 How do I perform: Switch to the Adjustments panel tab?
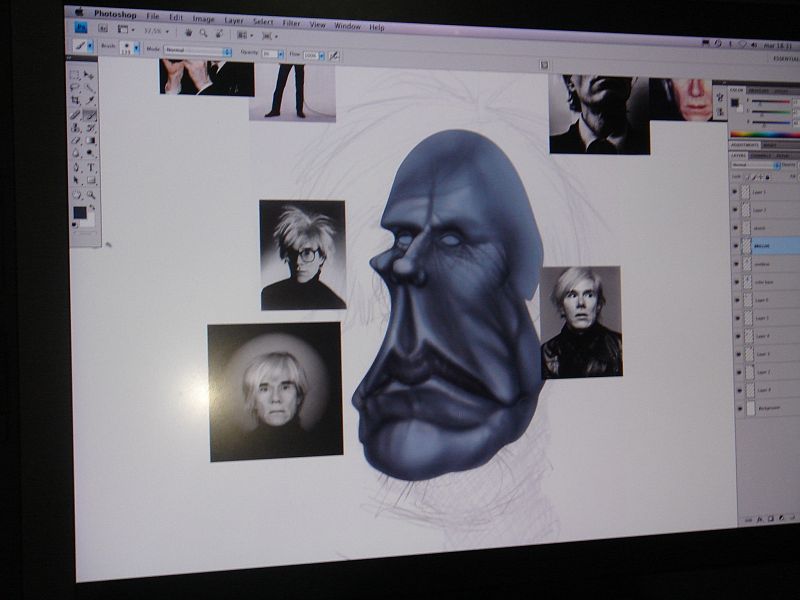(745, 145)
